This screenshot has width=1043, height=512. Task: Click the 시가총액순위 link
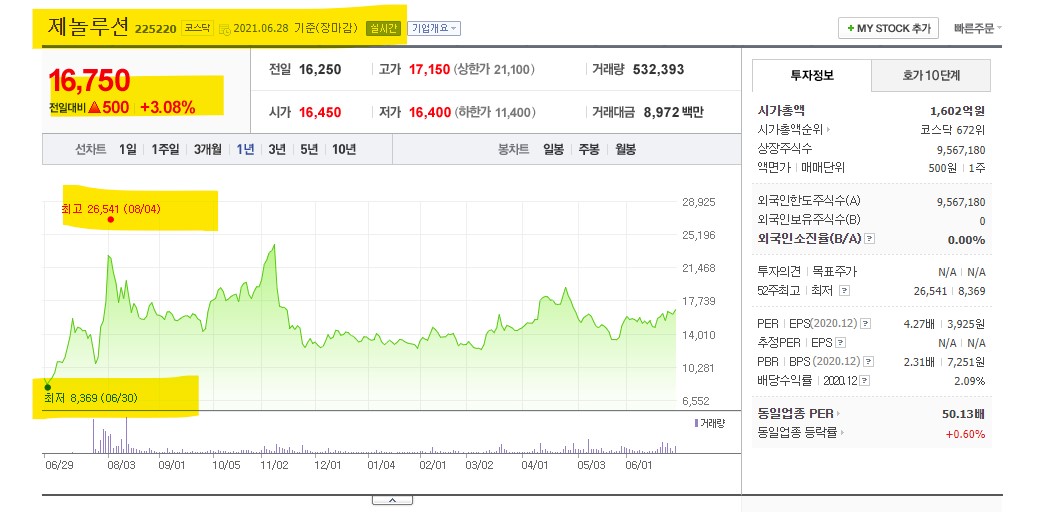coord(790,130)
